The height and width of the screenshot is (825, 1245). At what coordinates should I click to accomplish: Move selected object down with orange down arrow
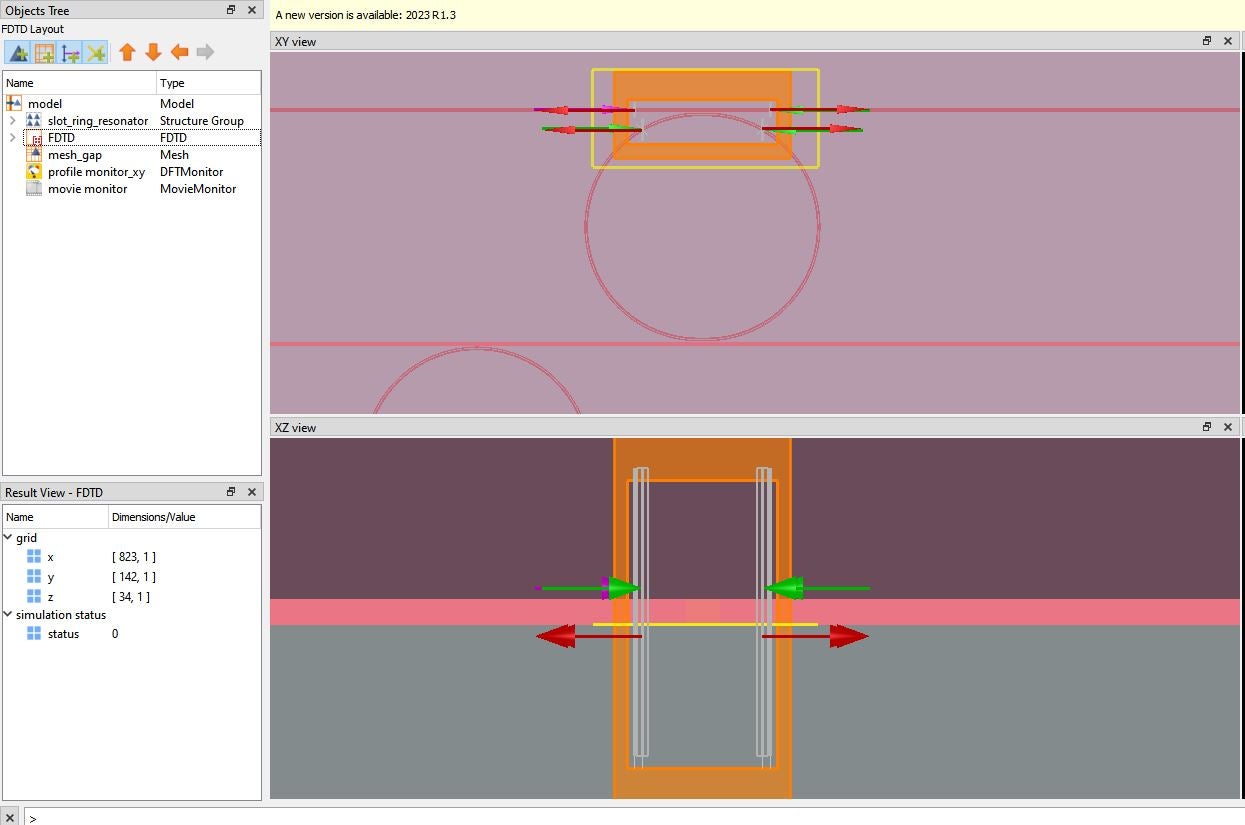tap(153, 52)
